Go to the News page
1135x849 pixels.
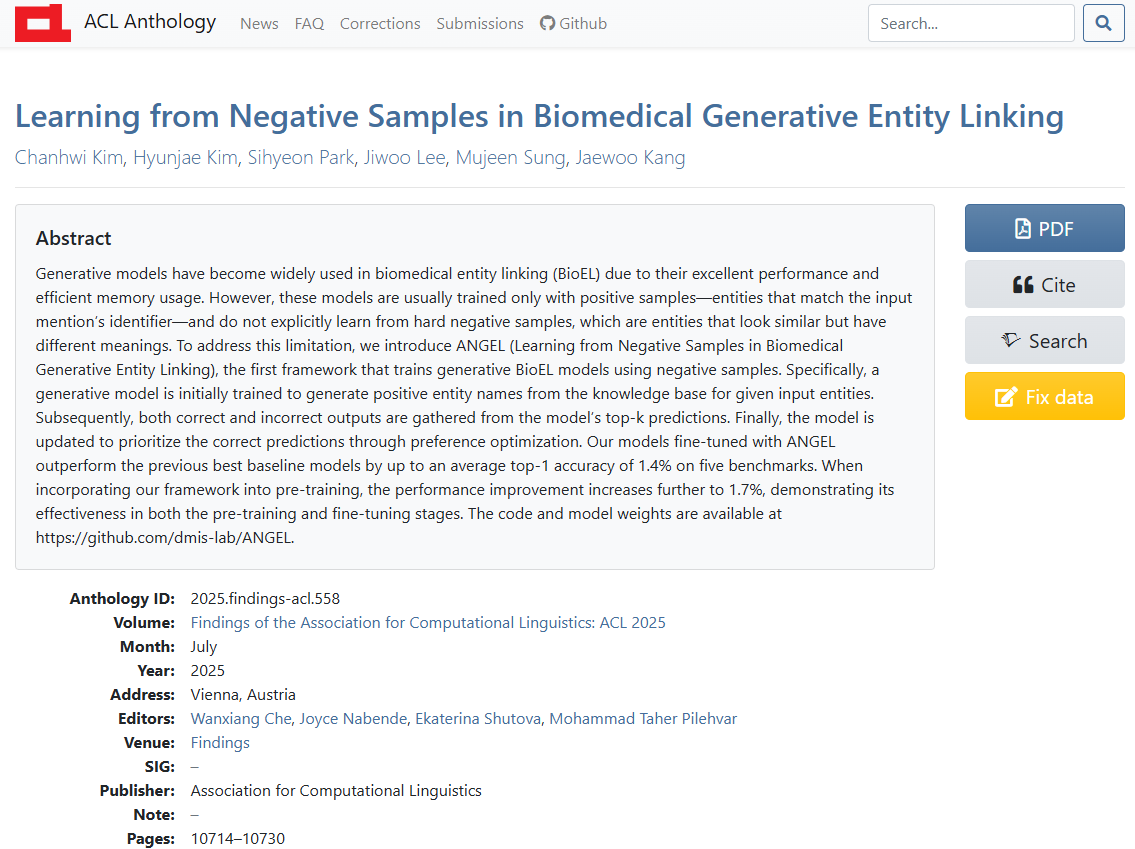pos(259,23)
